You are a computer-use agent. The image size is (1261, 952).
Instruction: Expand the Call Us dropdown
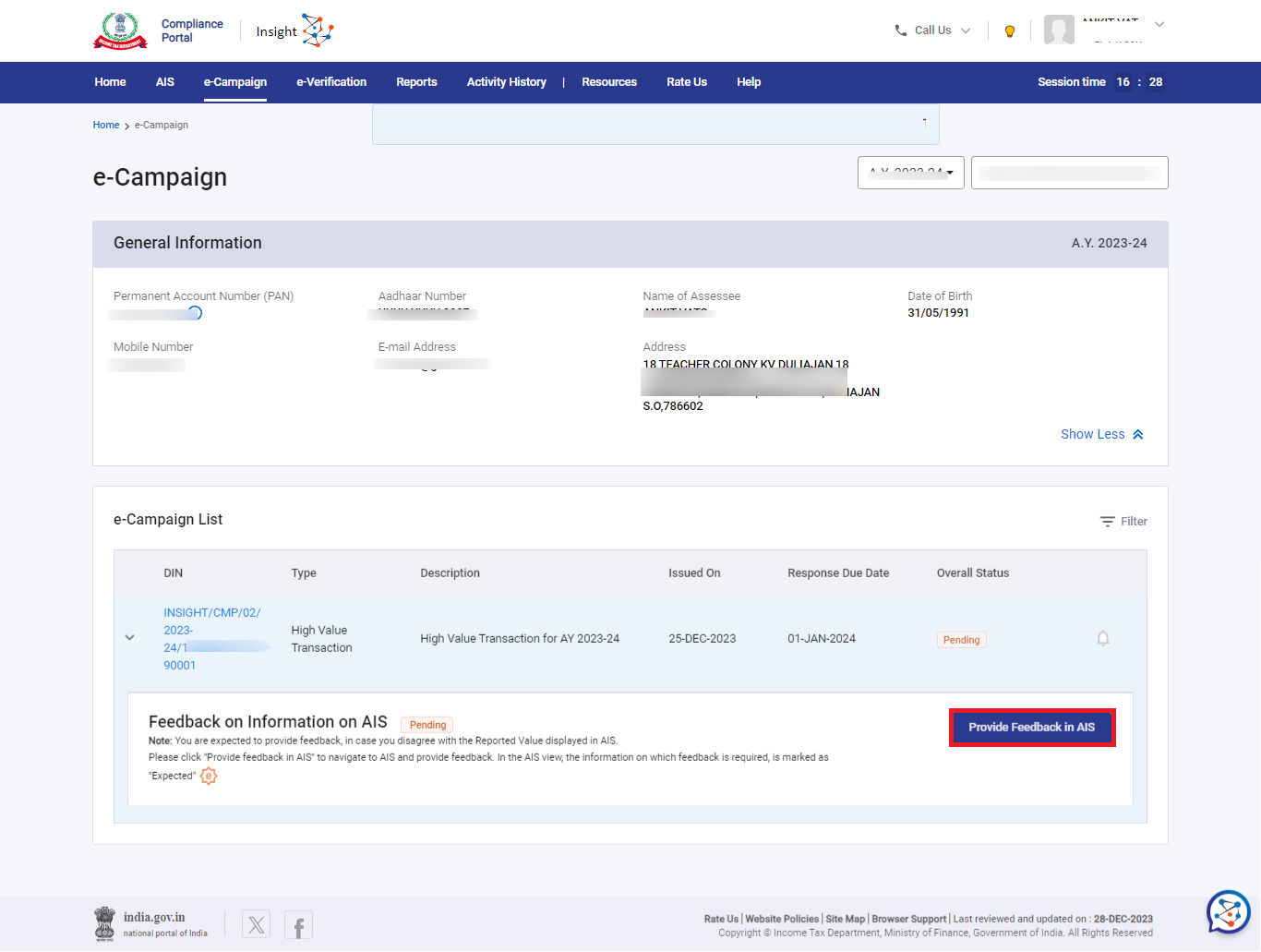(x=932, y=30)
